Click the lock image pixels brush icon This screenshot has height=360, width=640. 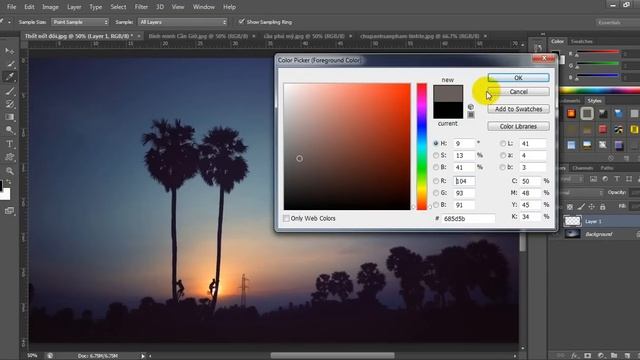pos(581,207)
